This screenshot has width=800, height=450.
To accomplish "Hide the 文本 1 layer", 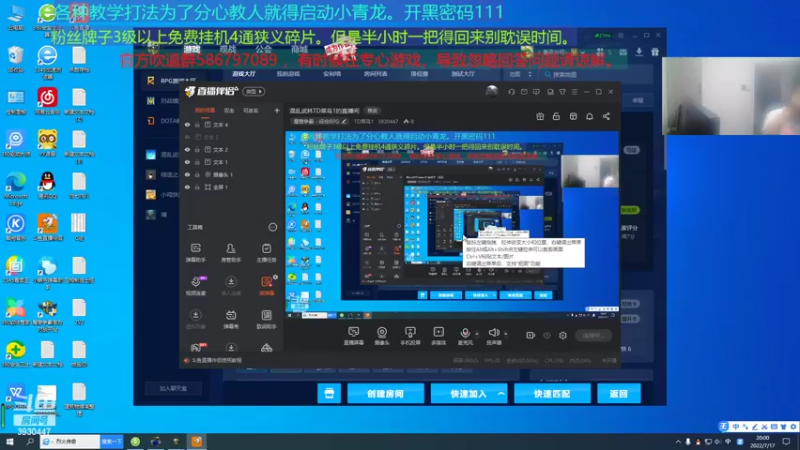I will click(x=187, y=162).
